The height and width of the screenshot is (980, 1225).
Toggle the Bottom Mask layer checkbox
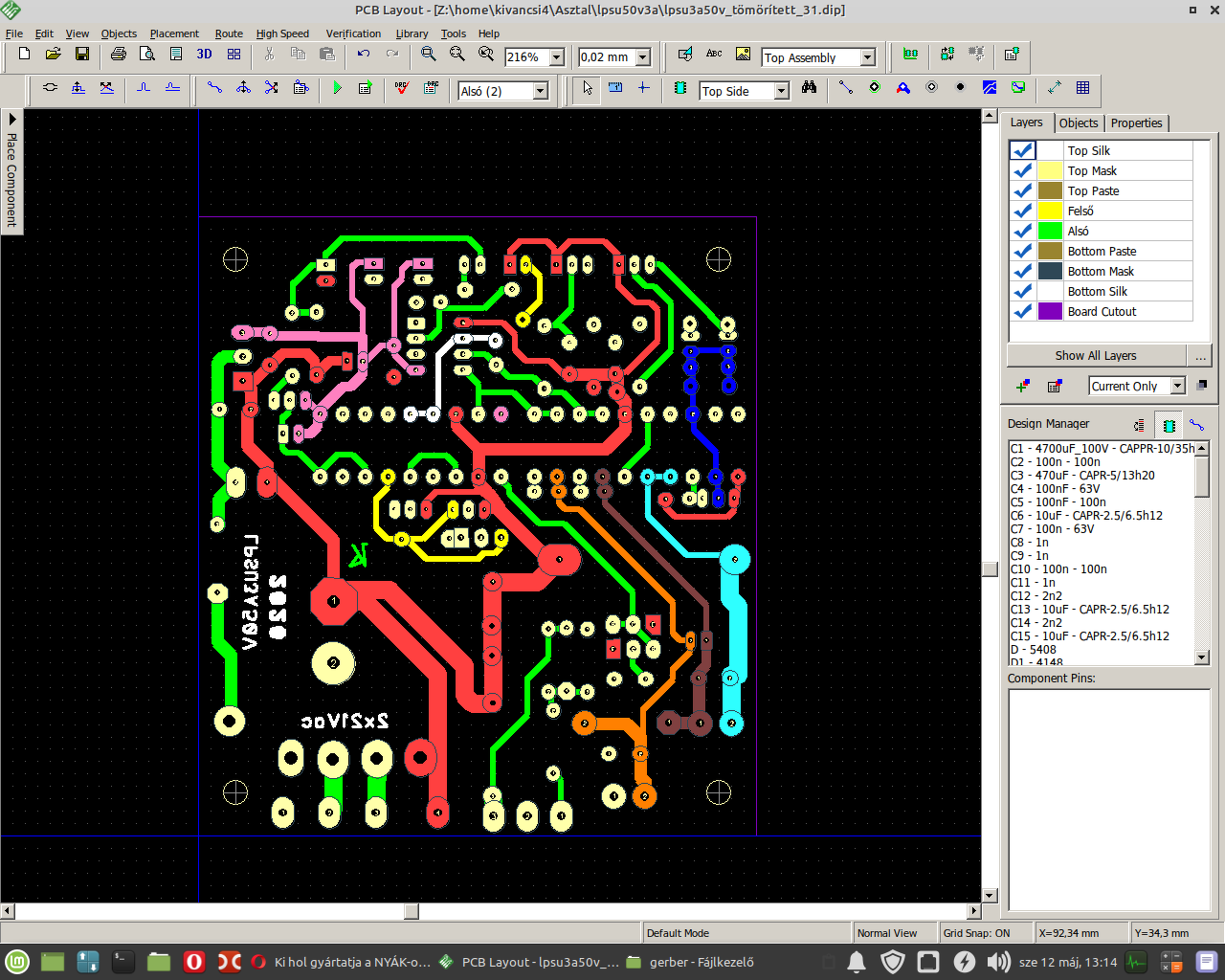point(1023,271)
